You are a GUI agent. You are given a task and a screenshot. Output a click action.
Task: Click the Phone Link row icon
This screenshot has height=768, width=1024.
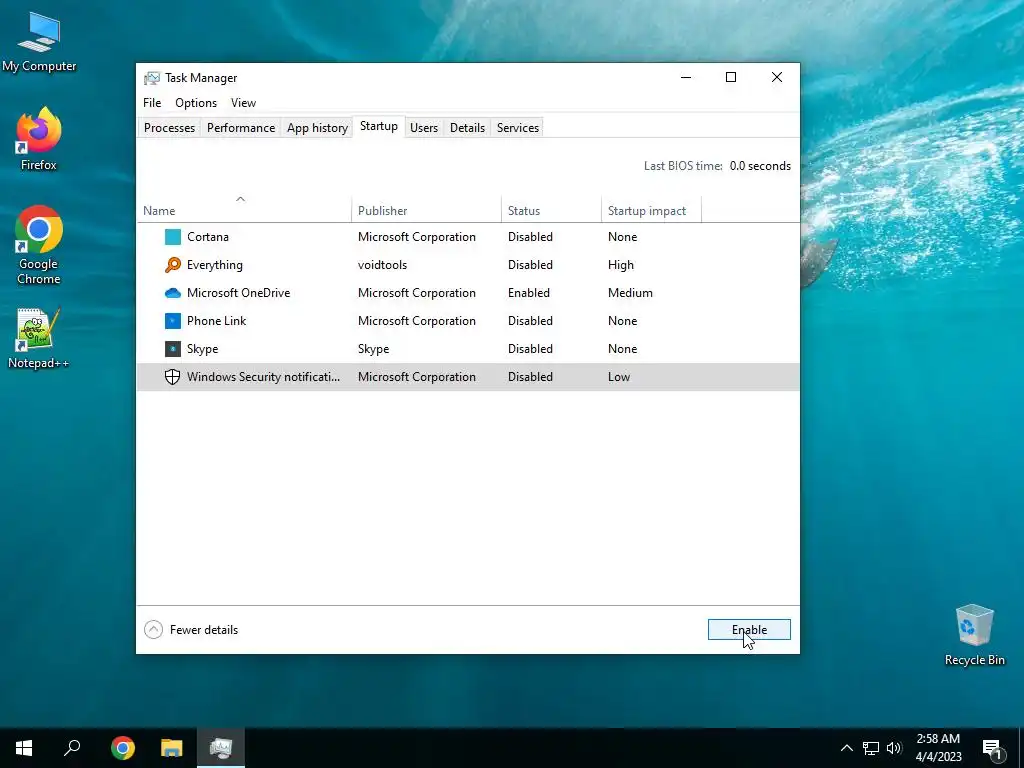[172, 321]
